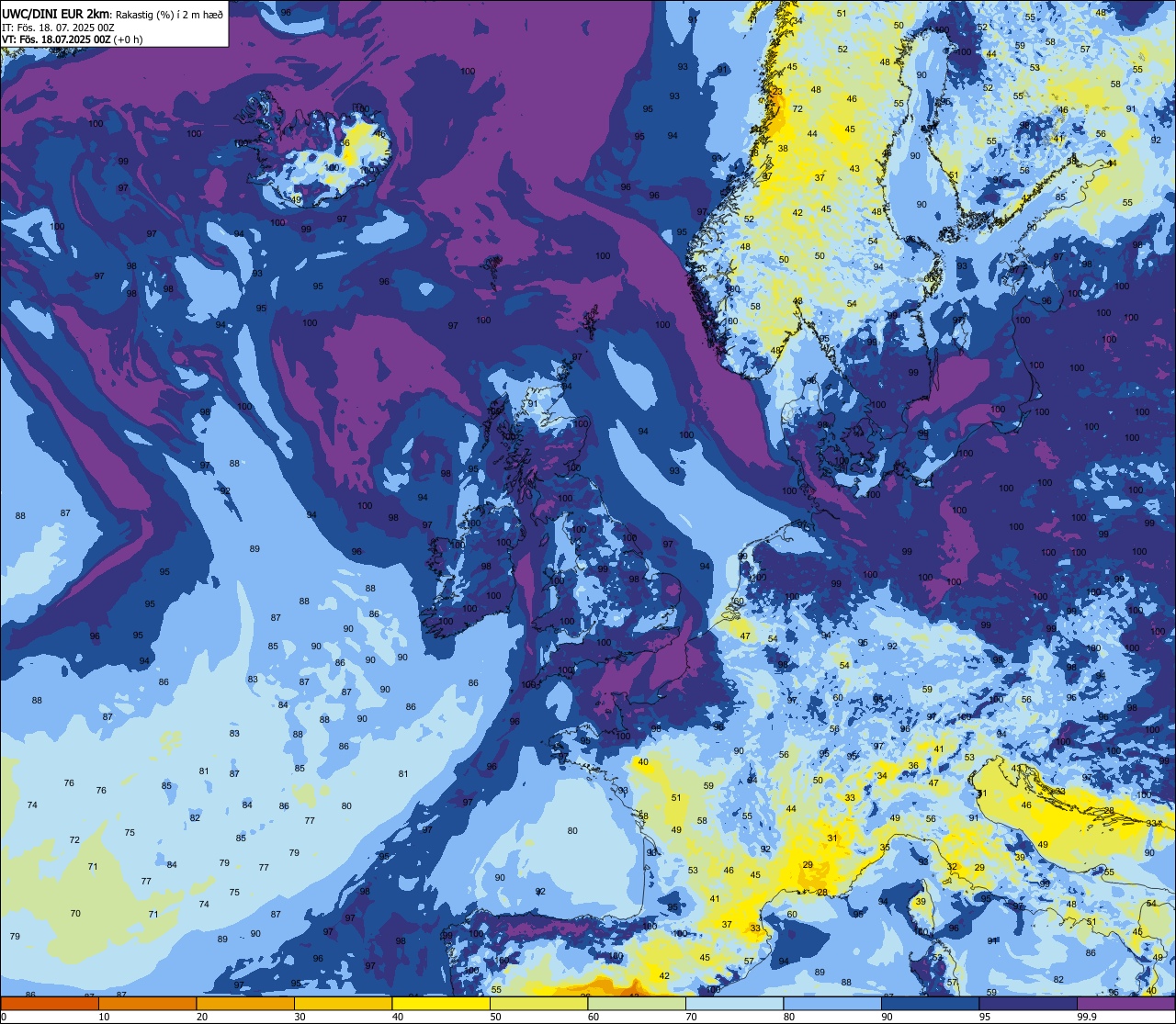Click the 20–30% light orange legend swatch

245,1004
